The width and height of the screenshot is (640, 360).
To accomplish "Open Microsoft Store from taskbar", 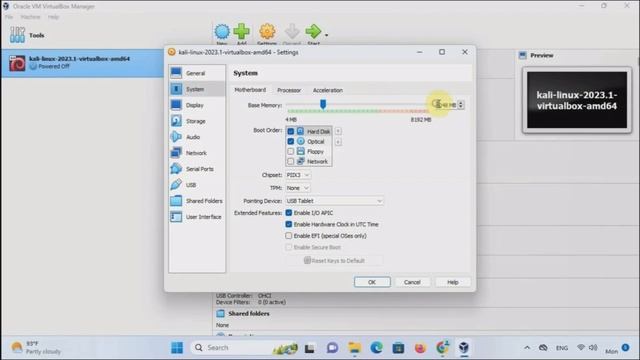I will pos(398,348).
